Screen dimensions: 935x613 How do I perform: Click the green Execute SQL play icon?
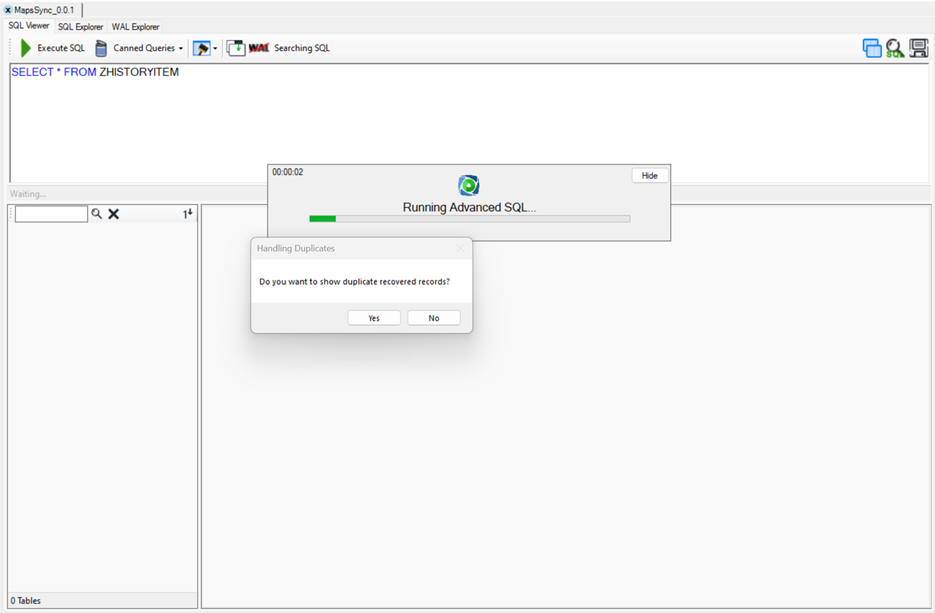tap(26, 48)
